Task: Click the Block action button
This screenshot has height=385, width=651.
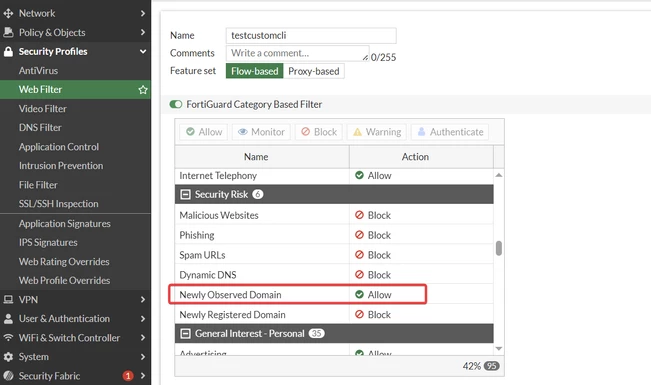Action: click(x=319, y=132)
